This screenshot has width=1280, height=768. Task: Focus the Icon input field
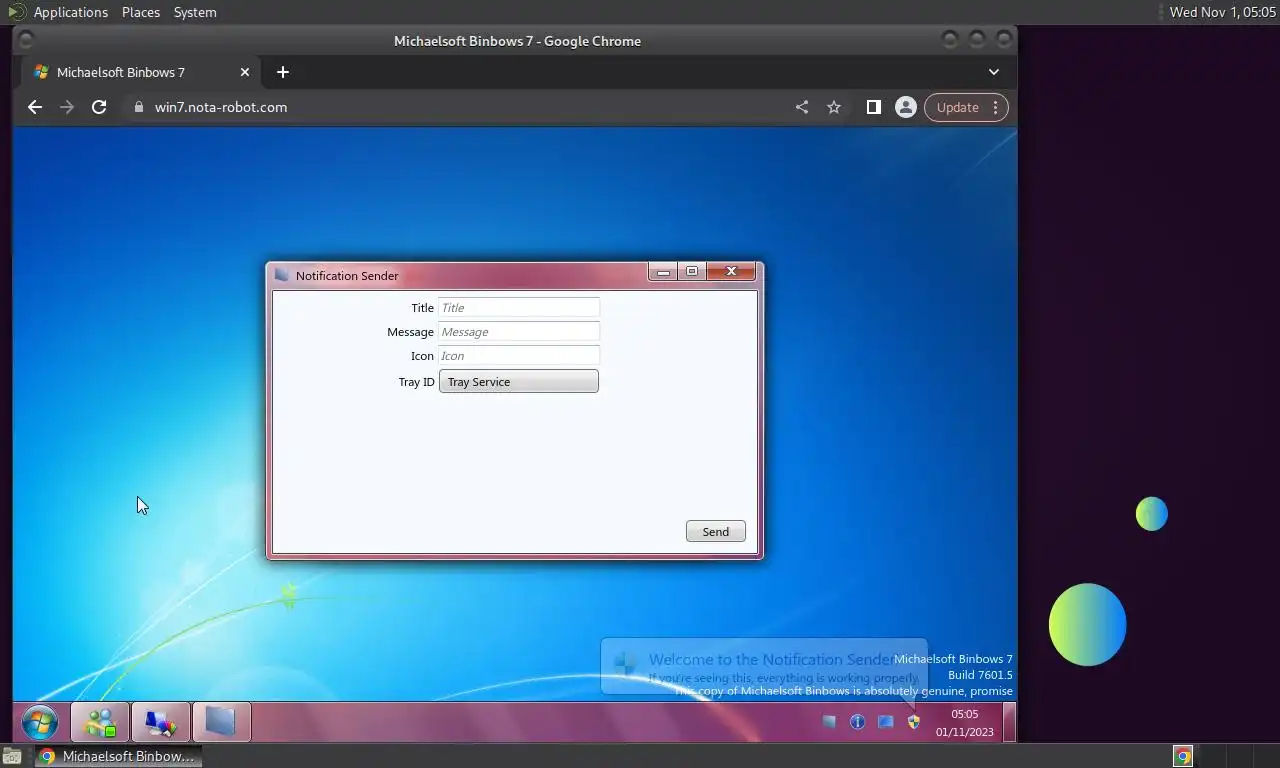coord(519,356)
